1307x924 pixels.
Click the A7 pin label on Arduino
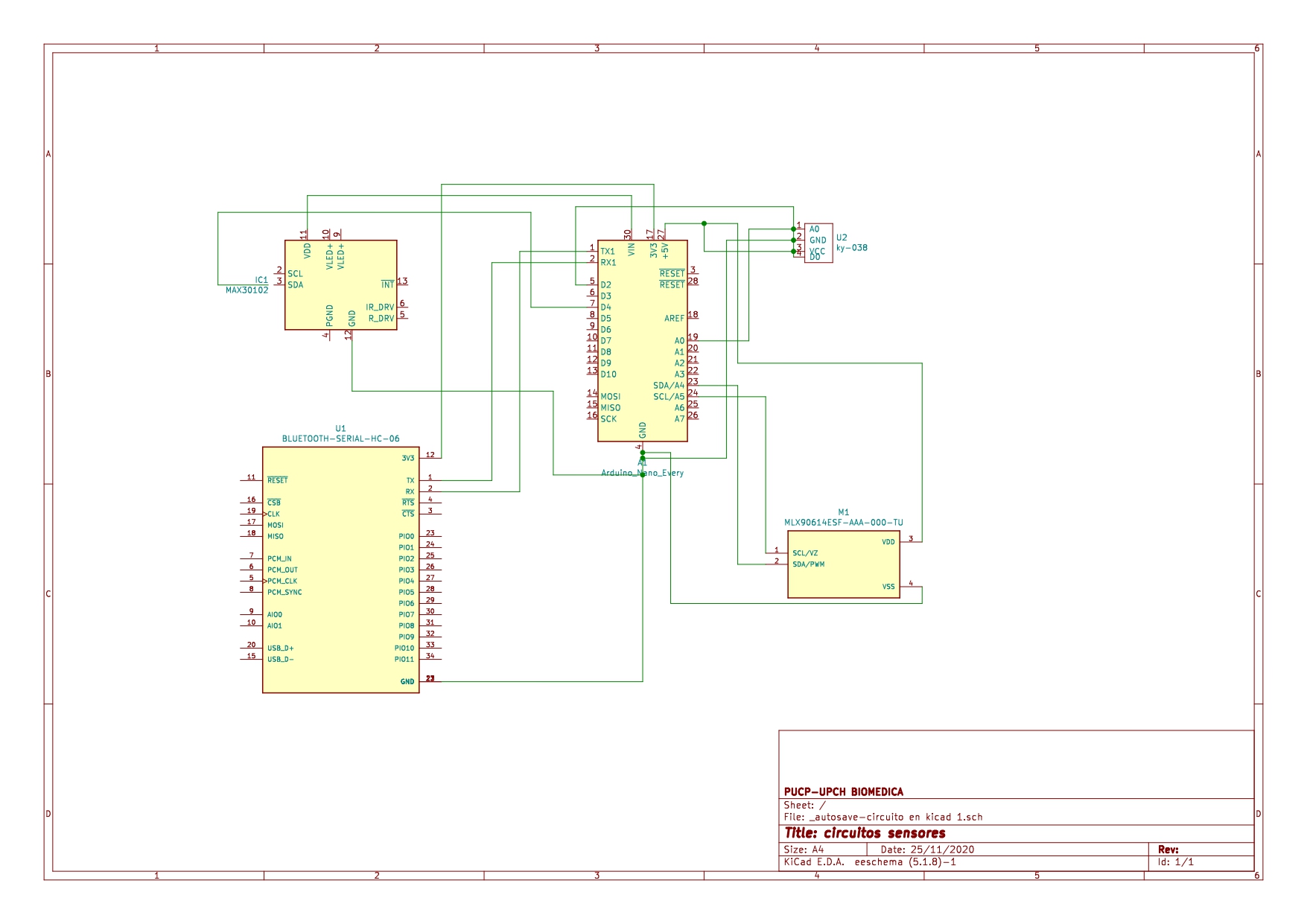point(679,419)
